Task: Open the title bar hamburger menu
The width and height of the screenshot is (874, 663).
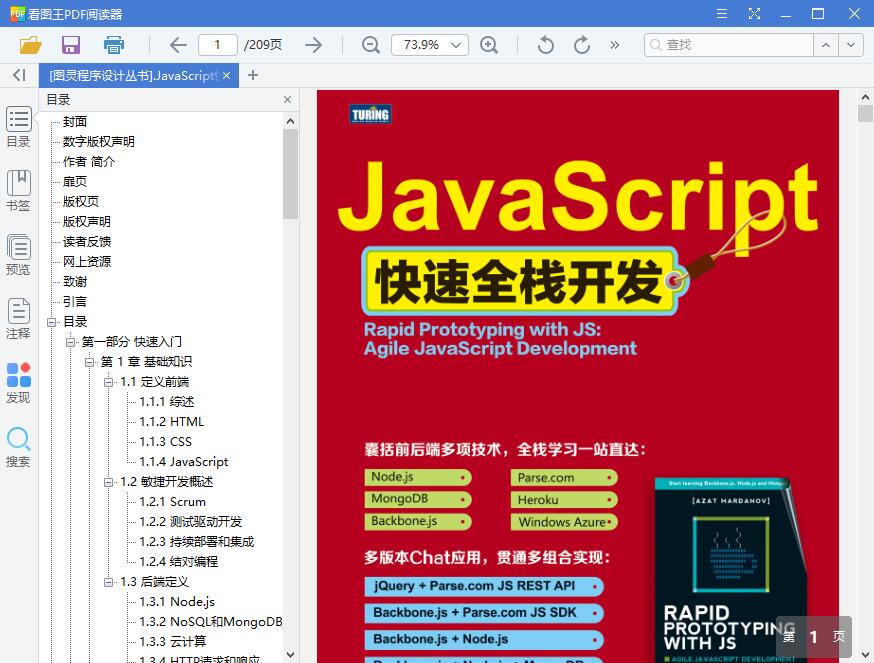Action: (x=722, y=13)
